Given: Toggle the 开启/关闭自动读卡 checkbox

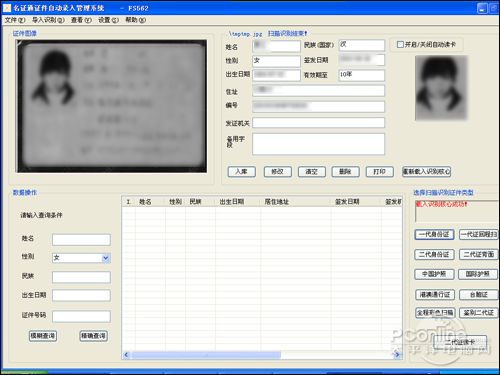Looking at the screenshot, I should (x=400, y=44).
